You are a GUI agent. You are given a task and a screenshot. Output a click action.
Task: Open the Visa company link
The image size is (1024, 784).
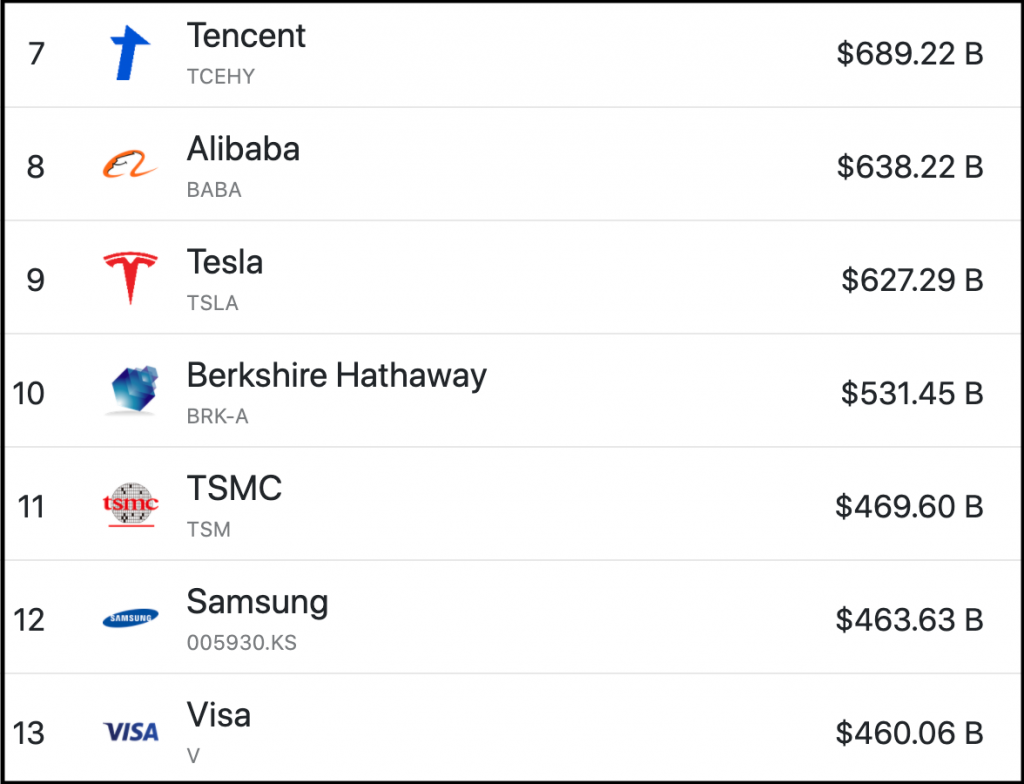point(218,715)
